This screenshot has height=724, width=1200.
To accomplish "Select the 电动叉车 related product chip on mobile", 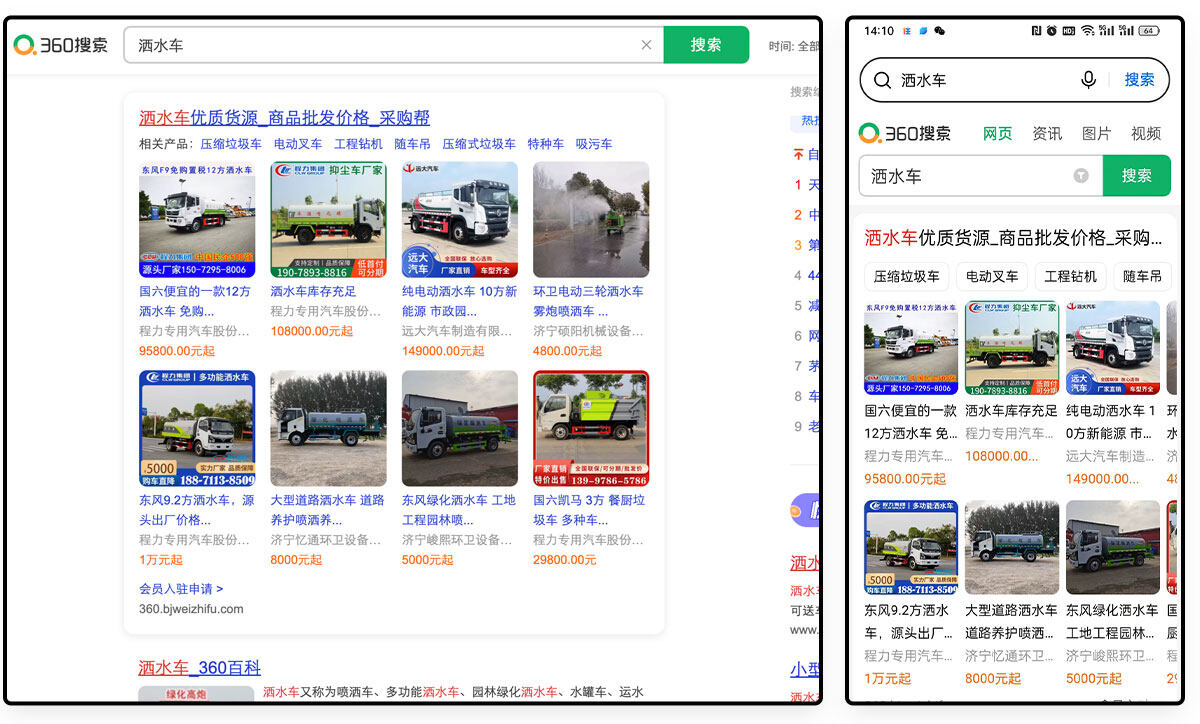I will pos(992,276).
